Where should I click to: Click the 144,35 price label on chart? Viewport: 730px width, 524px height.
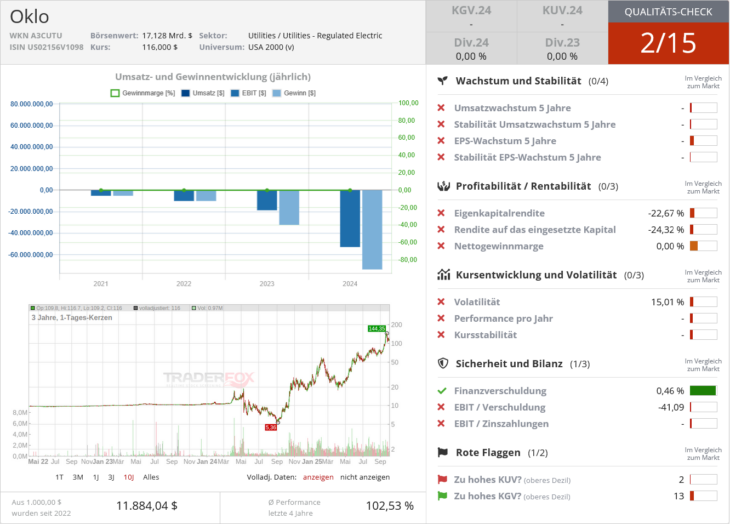[x=376, y=328]
